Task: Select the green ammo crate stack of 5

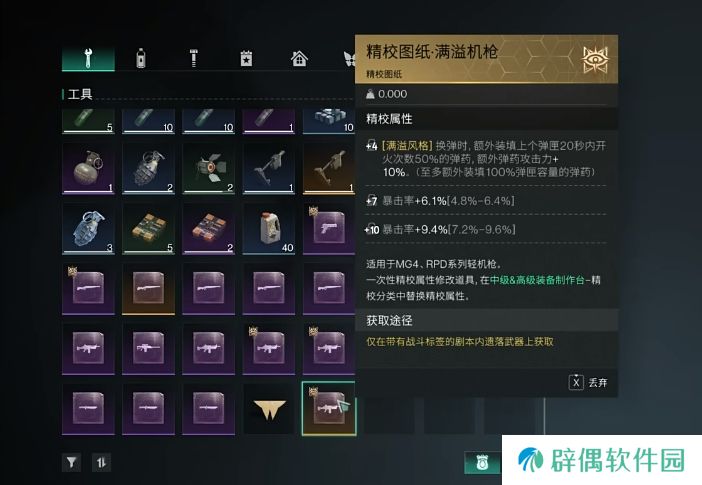Action: (148, 229)
